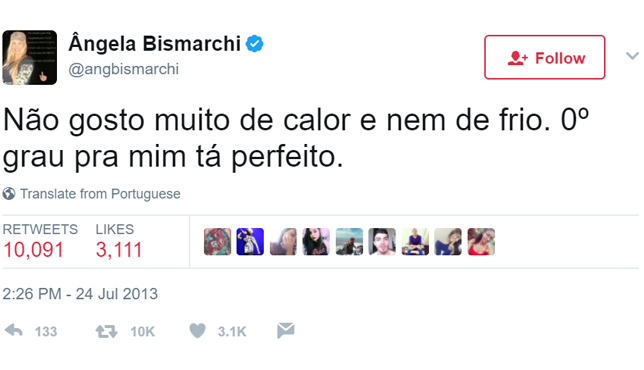Open tweet options chevron menu
The height and width of the screenshot is (370, 644).
click(x=632, y=56)
